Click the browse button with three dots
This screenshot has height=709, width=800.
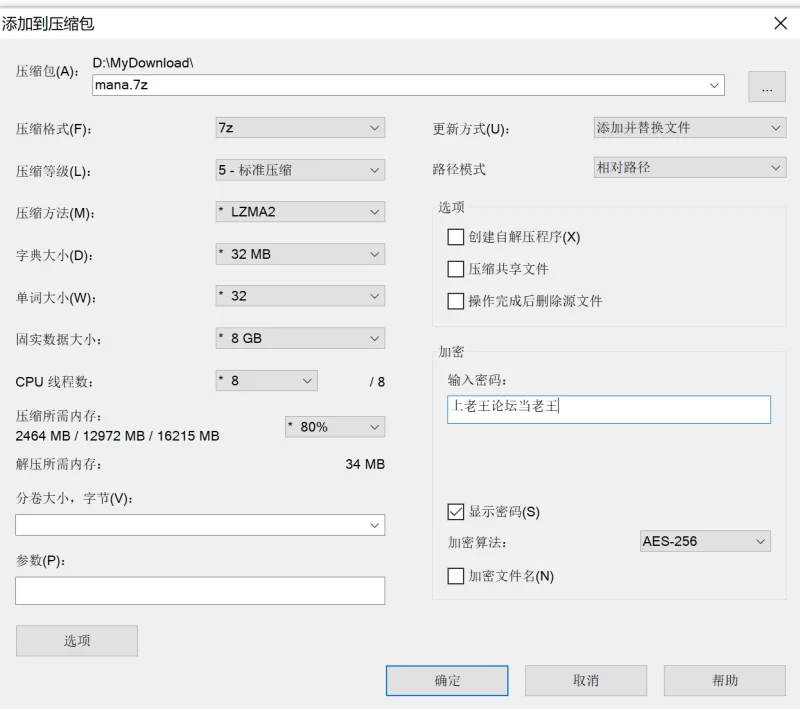pyautogui.click(x=766, y=87)
